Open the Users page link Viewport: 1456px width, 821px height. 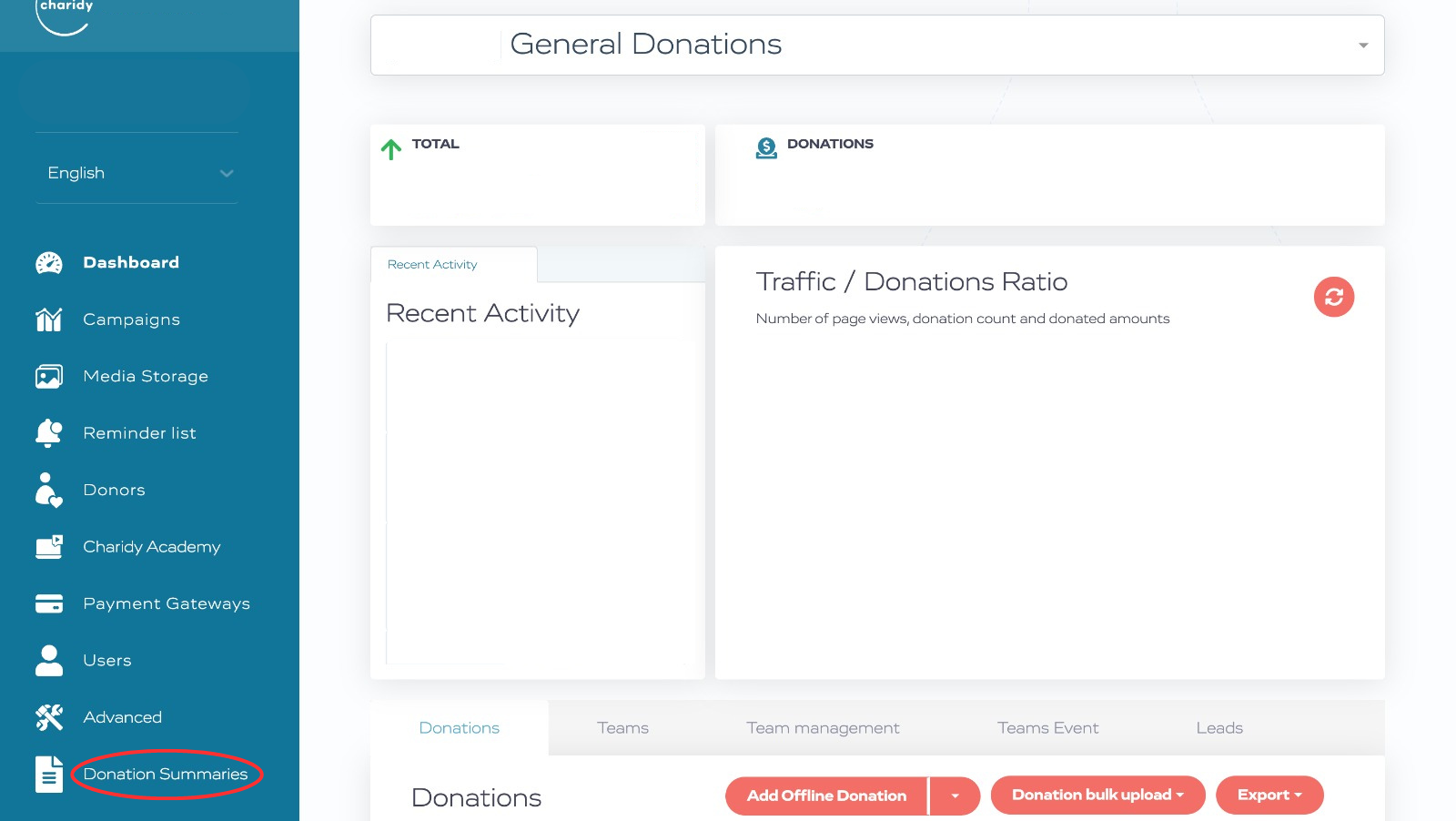(107, 661)
